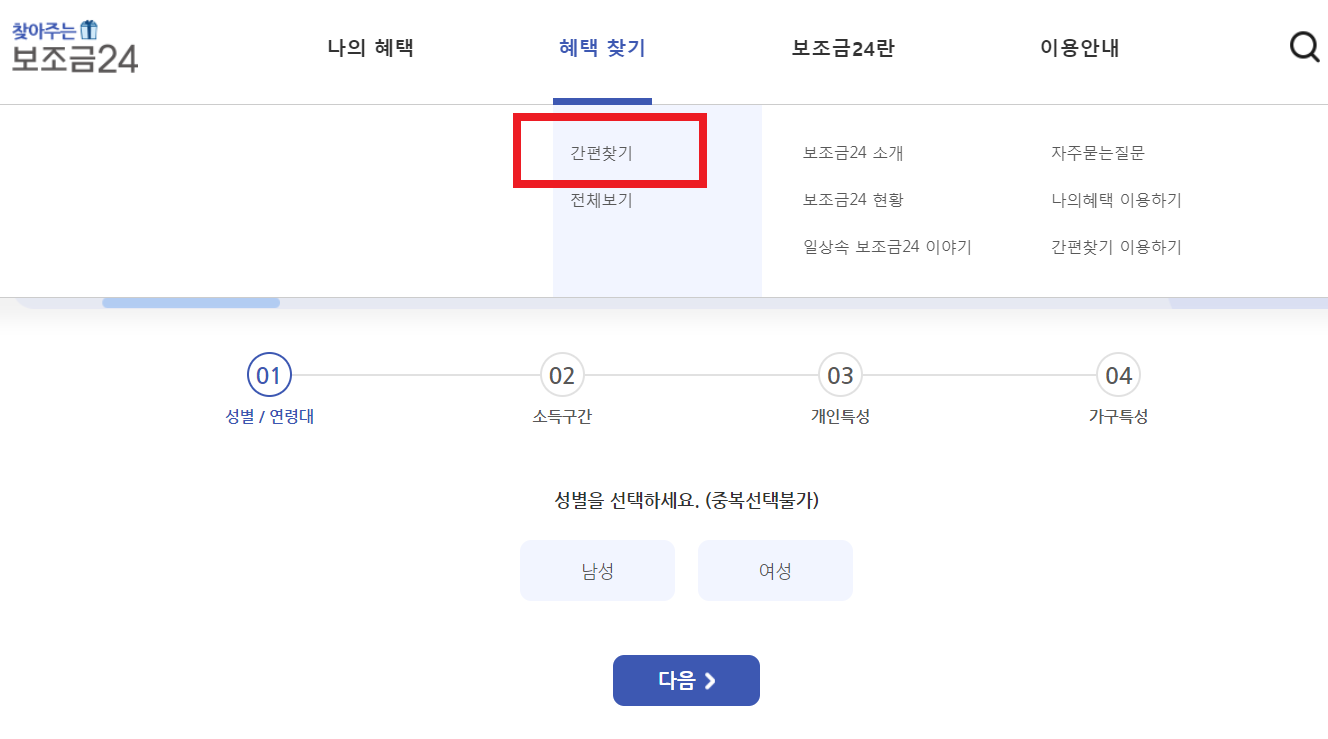Open 혜택 찾기 menu
Image resolution: width=1328 pixels, height=739 pixels.
(x=602, y=48)
